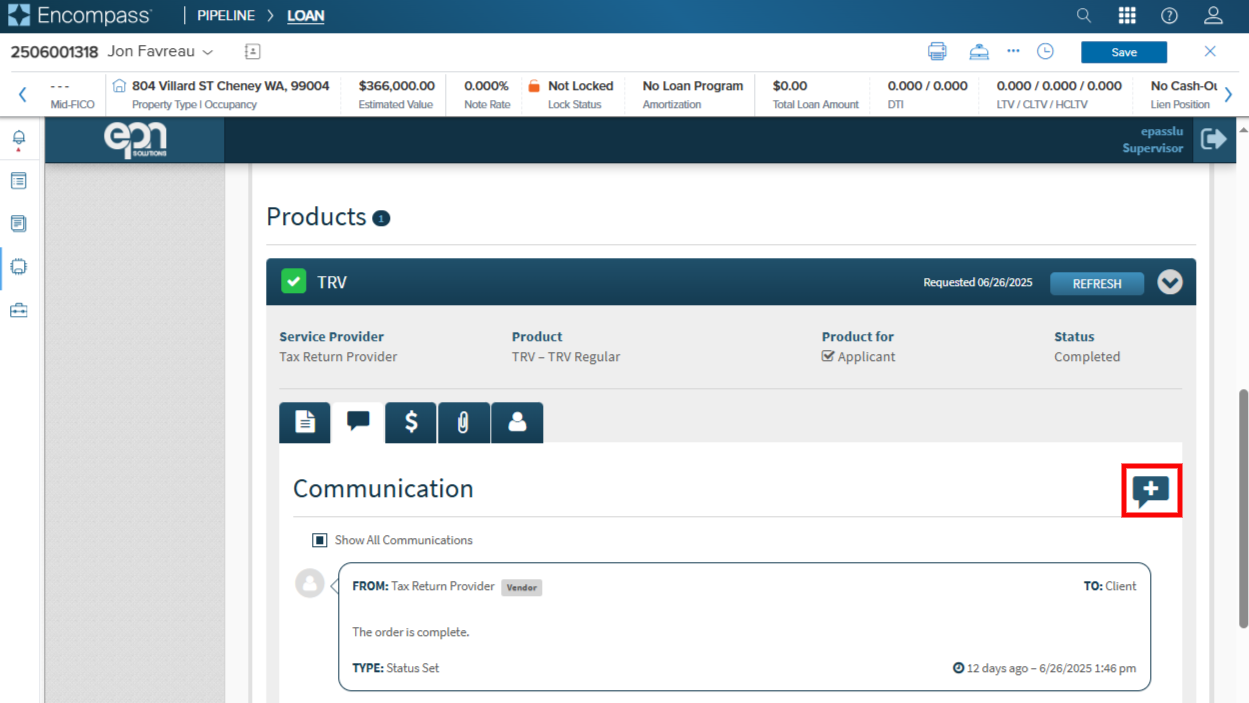This screenshot has height=703, width=1249.
Task: Click the TRV – TRV Regular product text
Action: point(566,357)
